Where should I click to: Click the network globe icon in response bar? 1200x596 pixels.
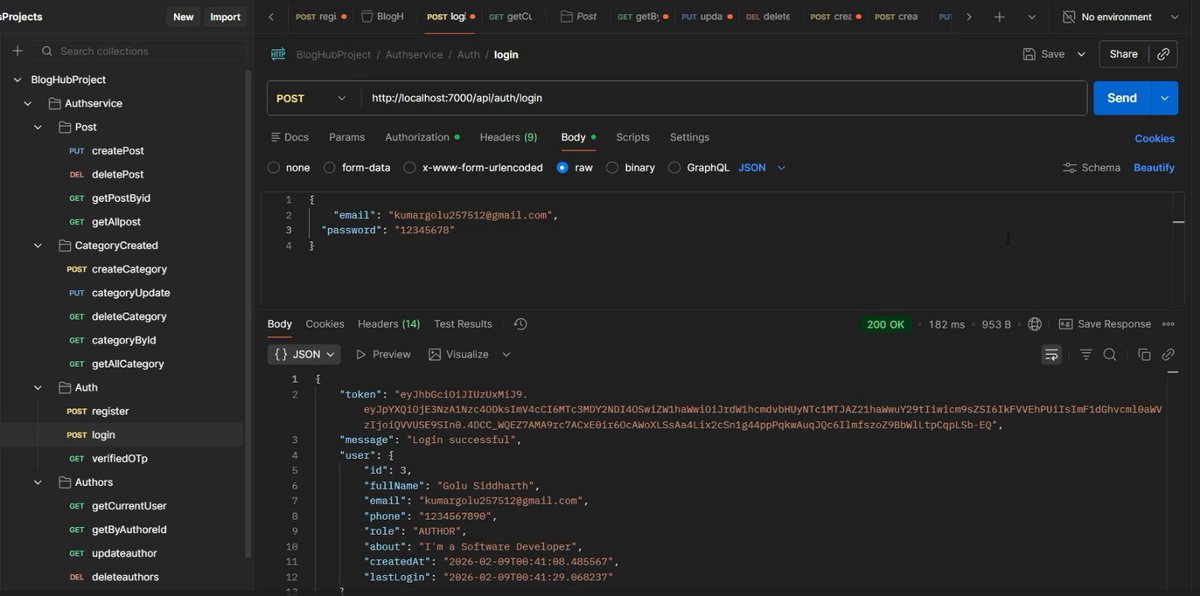[1035, 324]
